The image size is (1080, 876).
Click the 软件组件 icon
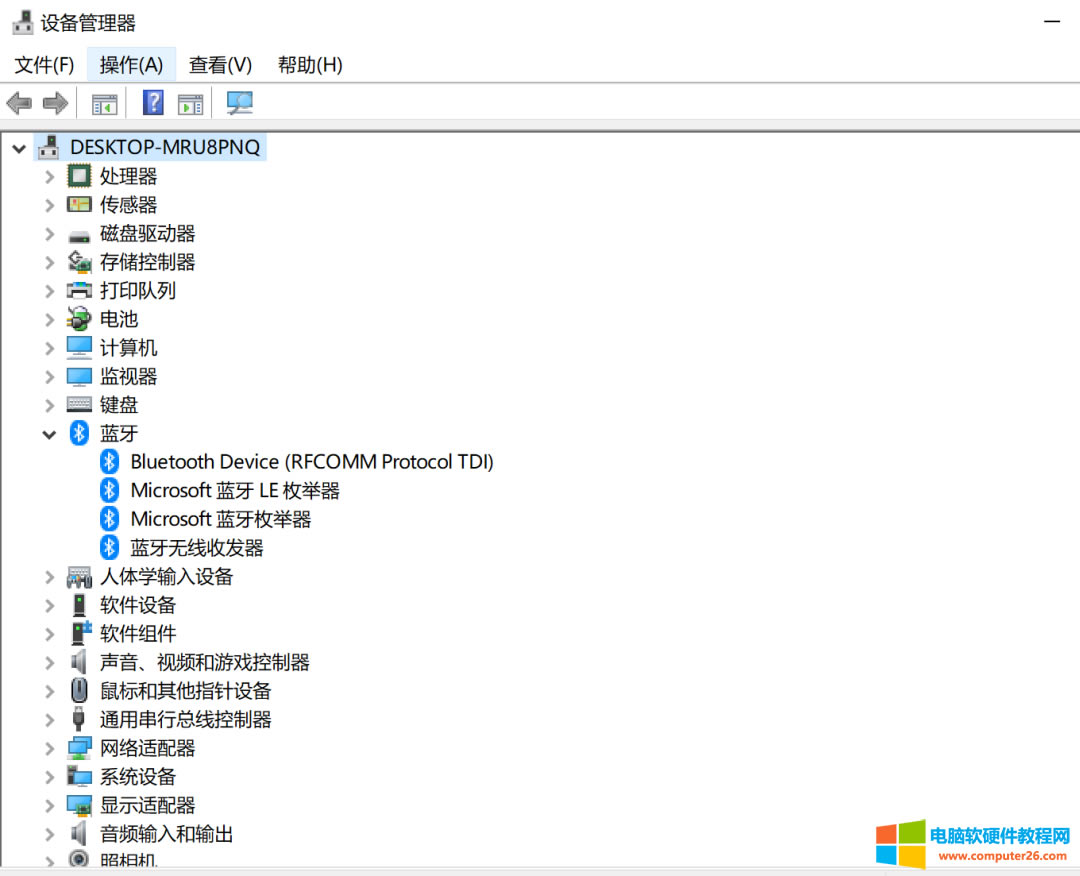(x=81, y=633)
